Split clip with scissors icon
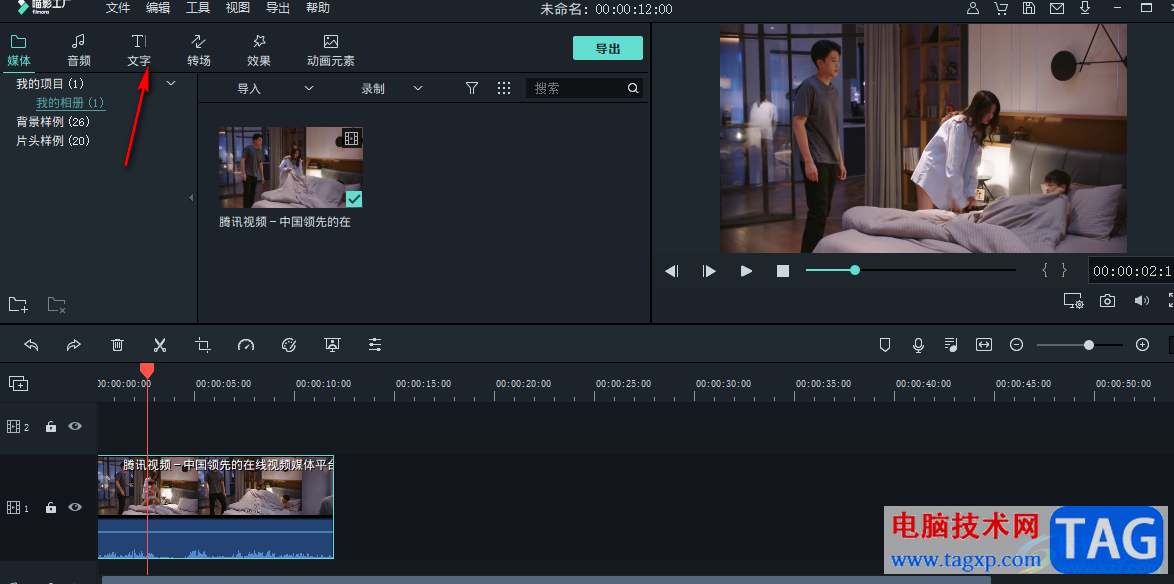 tap(159, 344)
